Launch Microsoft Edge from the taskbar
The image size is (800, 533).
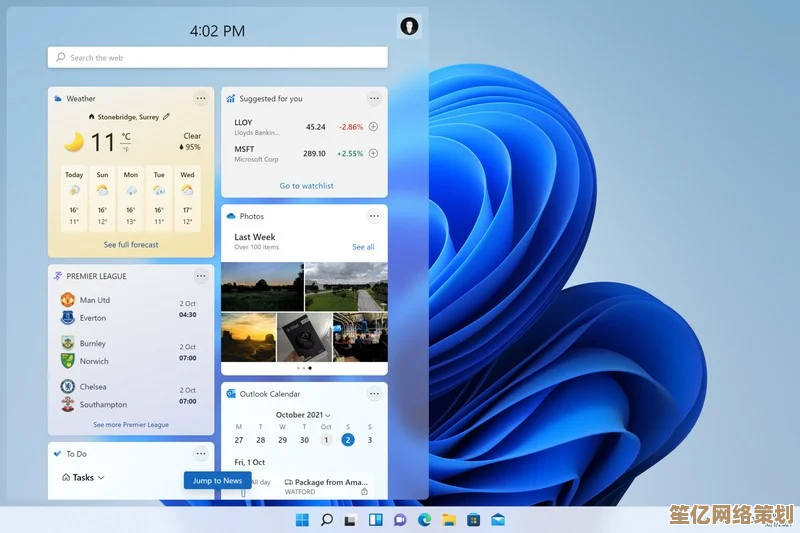(424, 520)
